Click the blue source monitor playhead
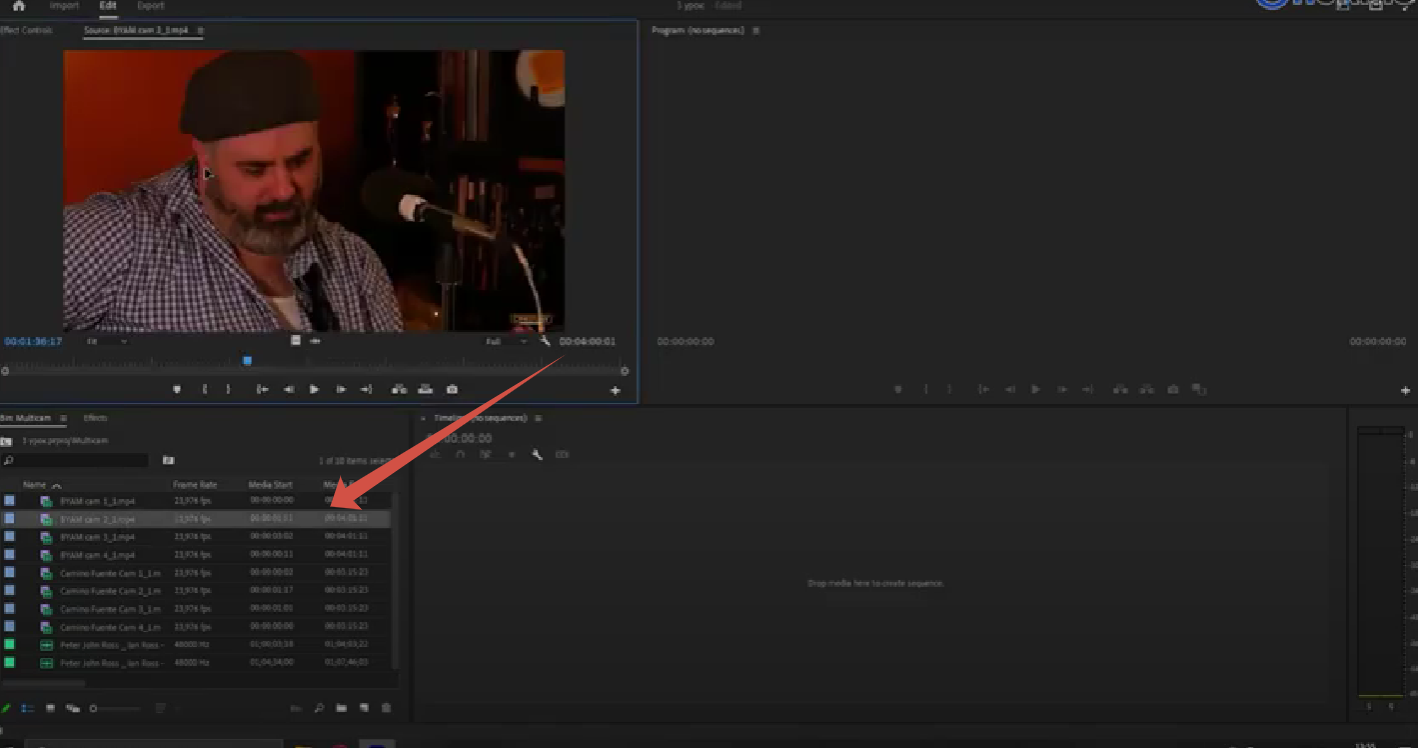 pyautogui.click(x=247, y=361)
